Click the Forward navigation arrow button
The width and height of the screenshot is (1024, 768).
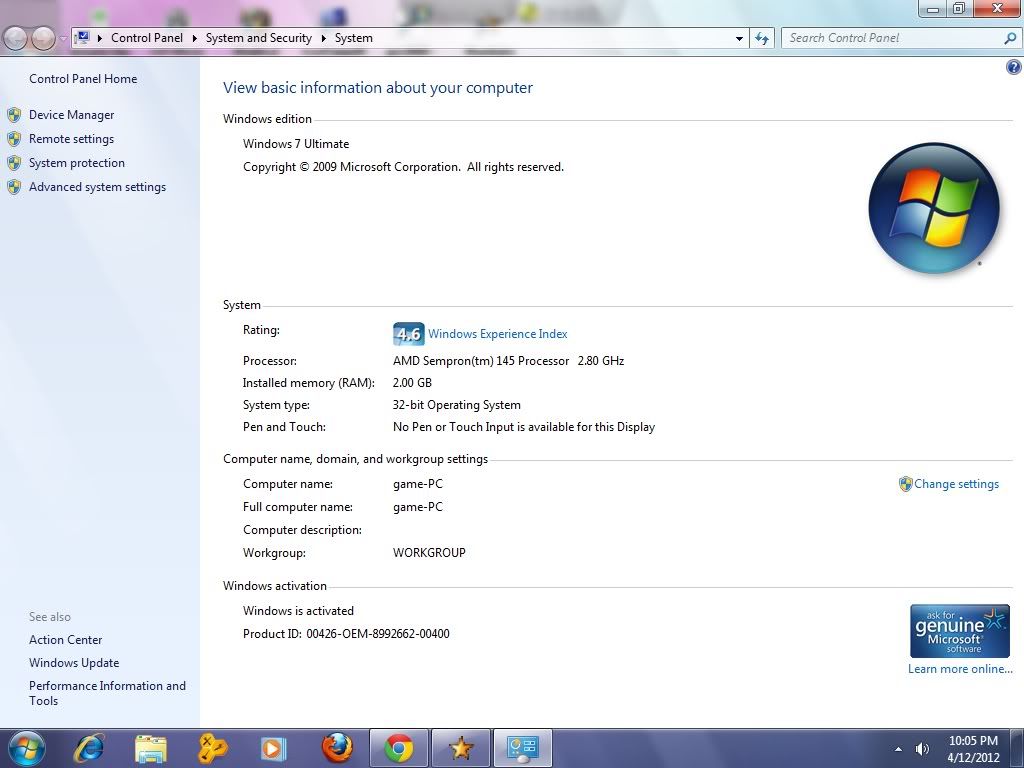(x=43, y=39)
